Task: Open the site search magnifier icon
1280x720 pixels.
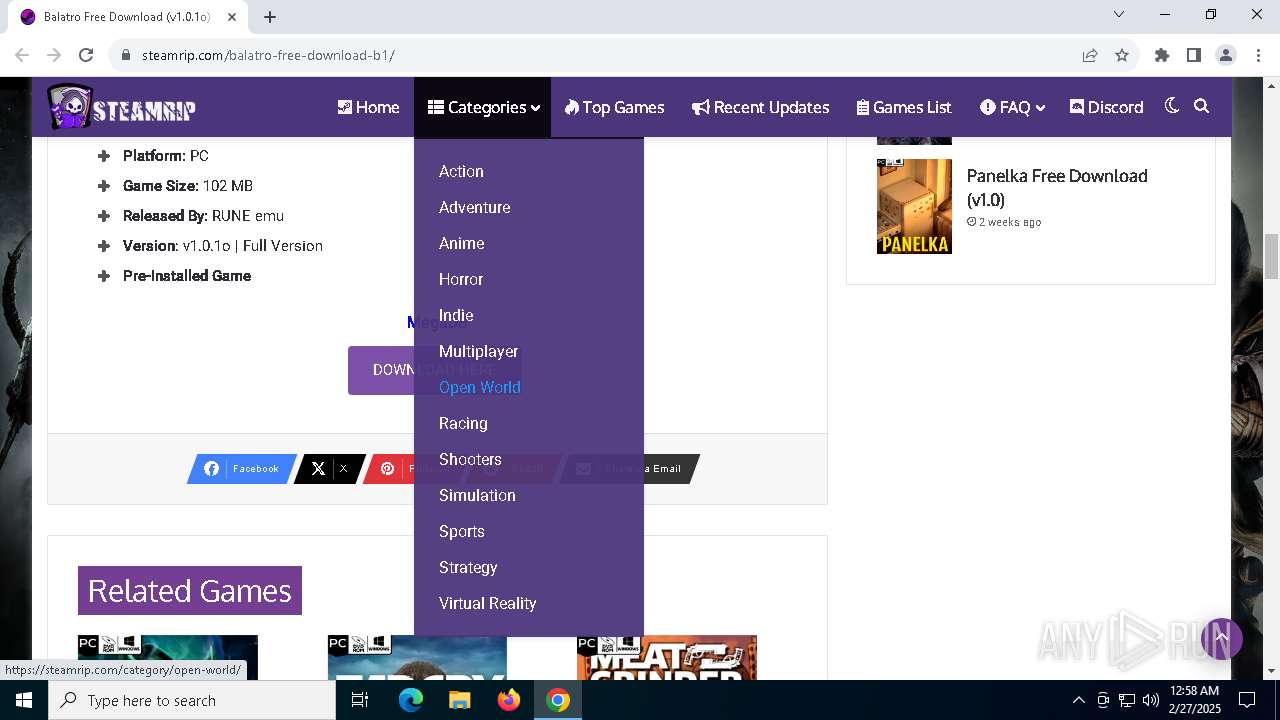Action: [x=1202, y=106]
